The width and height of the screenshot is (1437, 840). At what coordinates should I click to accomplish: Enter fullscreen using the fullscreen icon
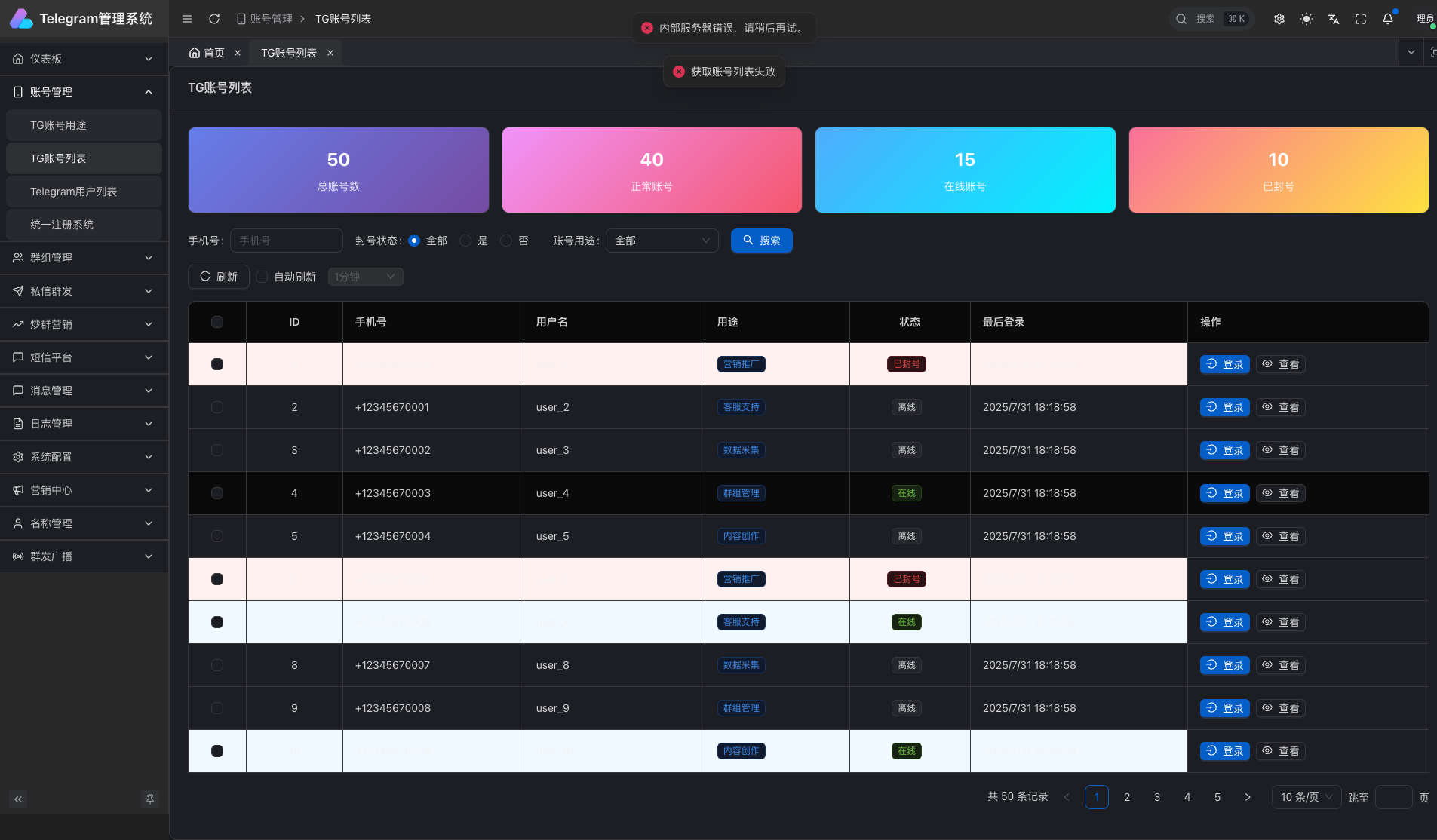[1361, 19]
